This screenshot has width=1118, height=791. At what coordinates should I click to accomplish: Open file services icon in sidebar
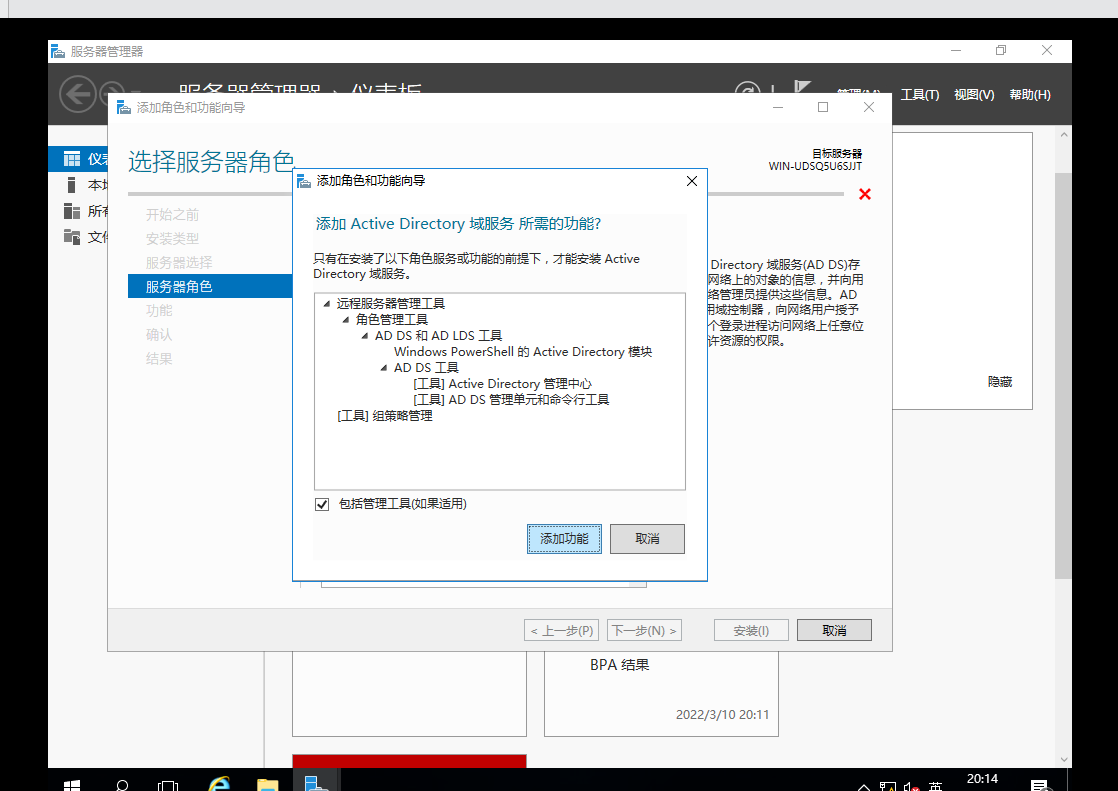point(72,237)
